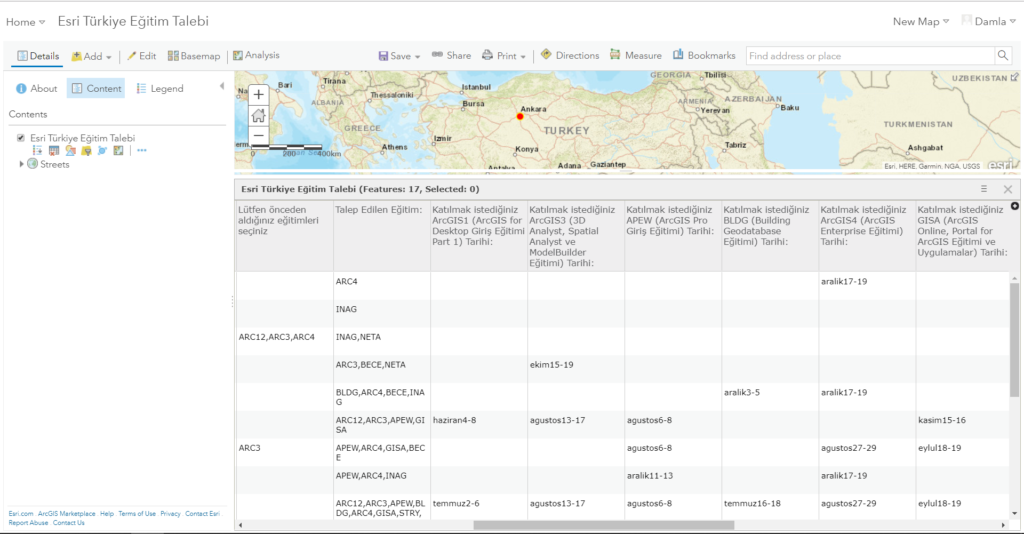Open the Save dropdown menu

pos(399,56)
